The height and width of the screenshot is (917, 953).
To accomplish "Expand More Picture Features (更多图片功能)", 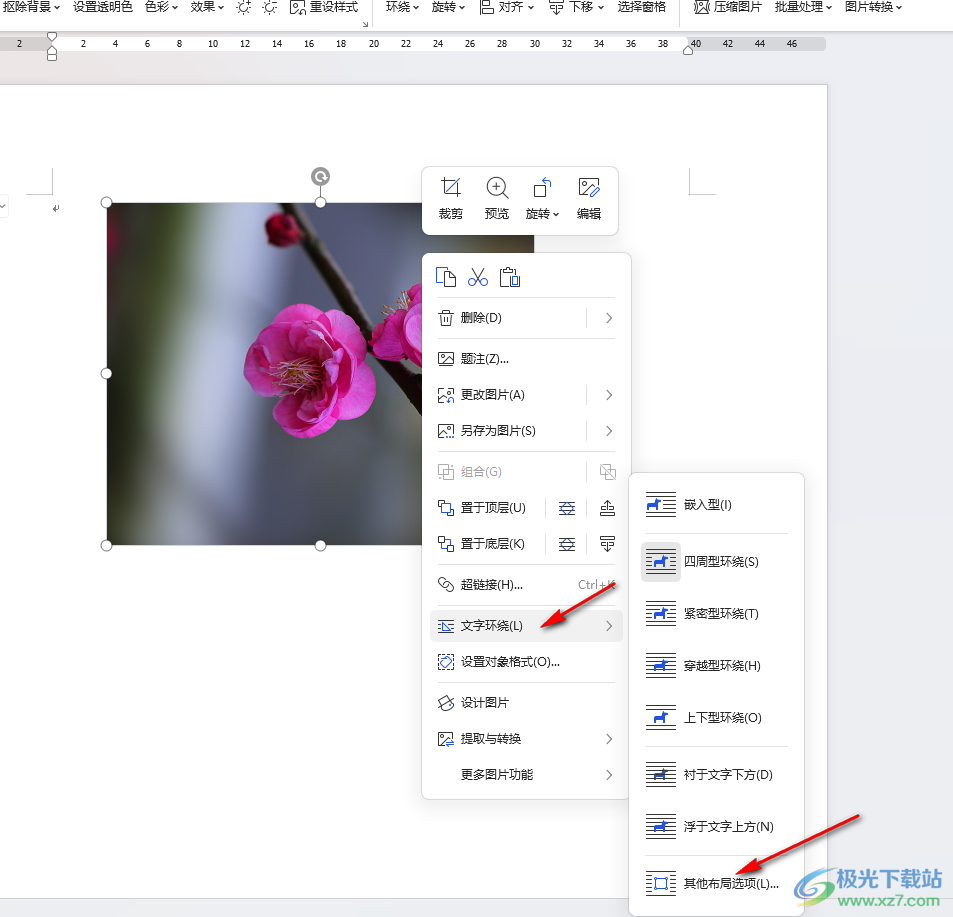I will pos(526,775).
